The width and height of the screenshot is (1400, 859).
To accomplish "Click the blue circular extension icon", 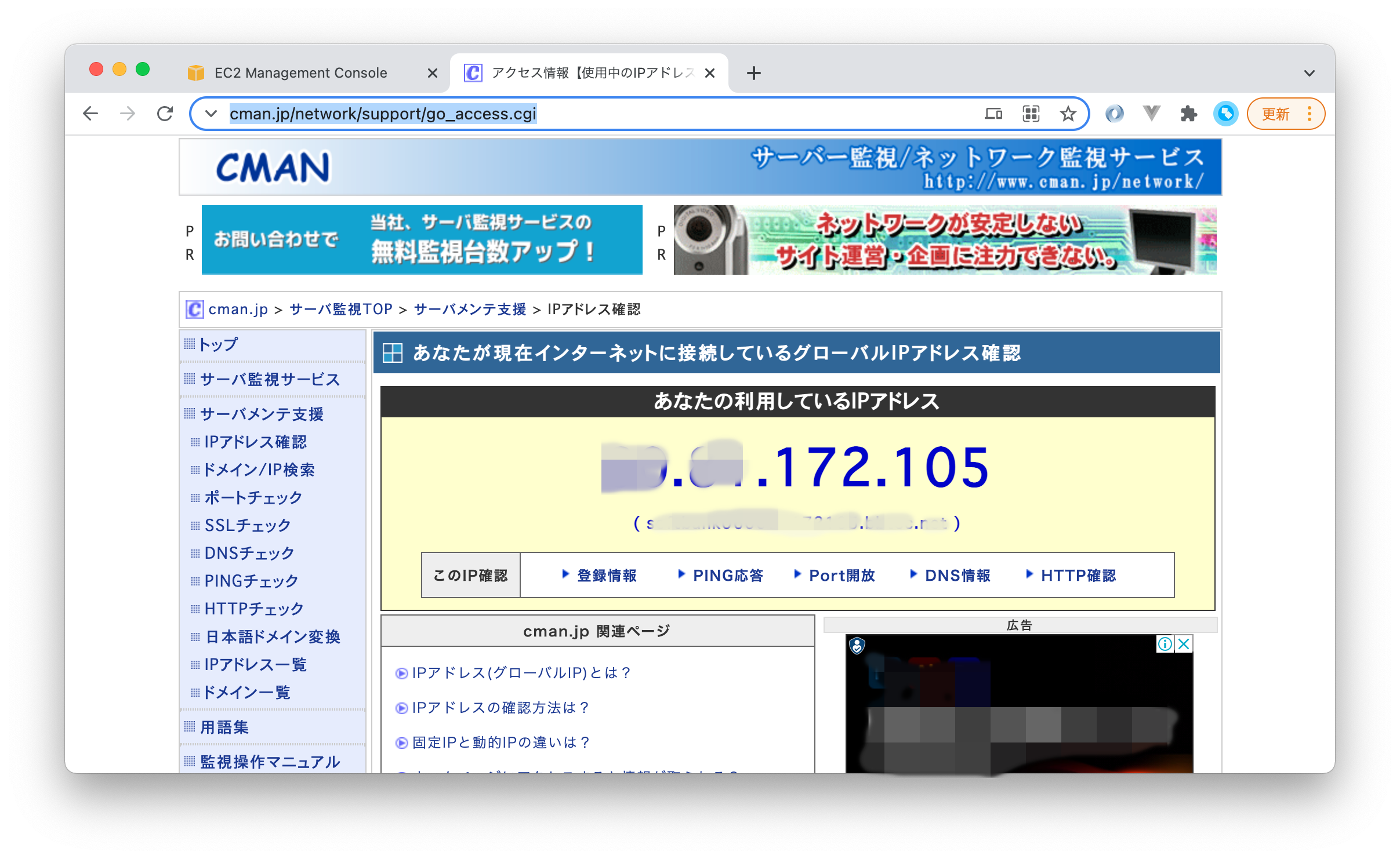I will pos(1225,114).
